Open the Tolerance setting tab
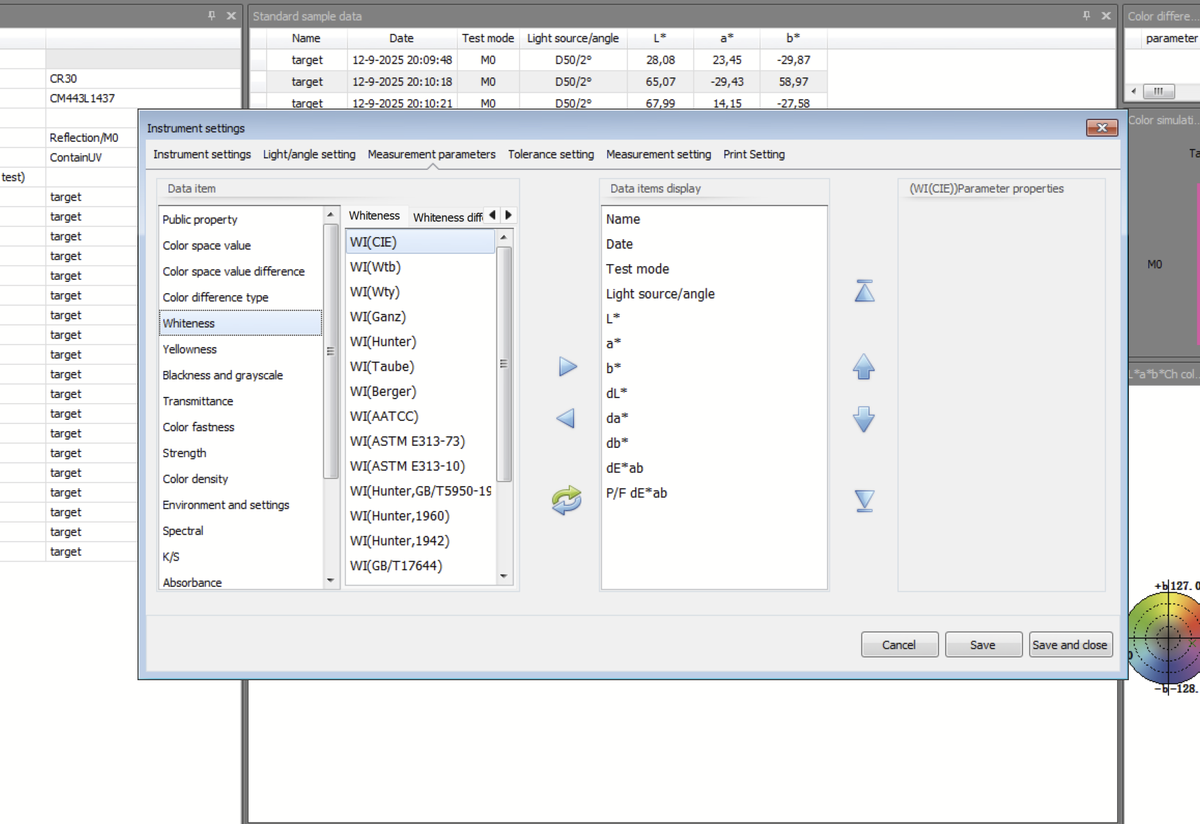This screenshot has height=824, width=1200. (550, 154)
